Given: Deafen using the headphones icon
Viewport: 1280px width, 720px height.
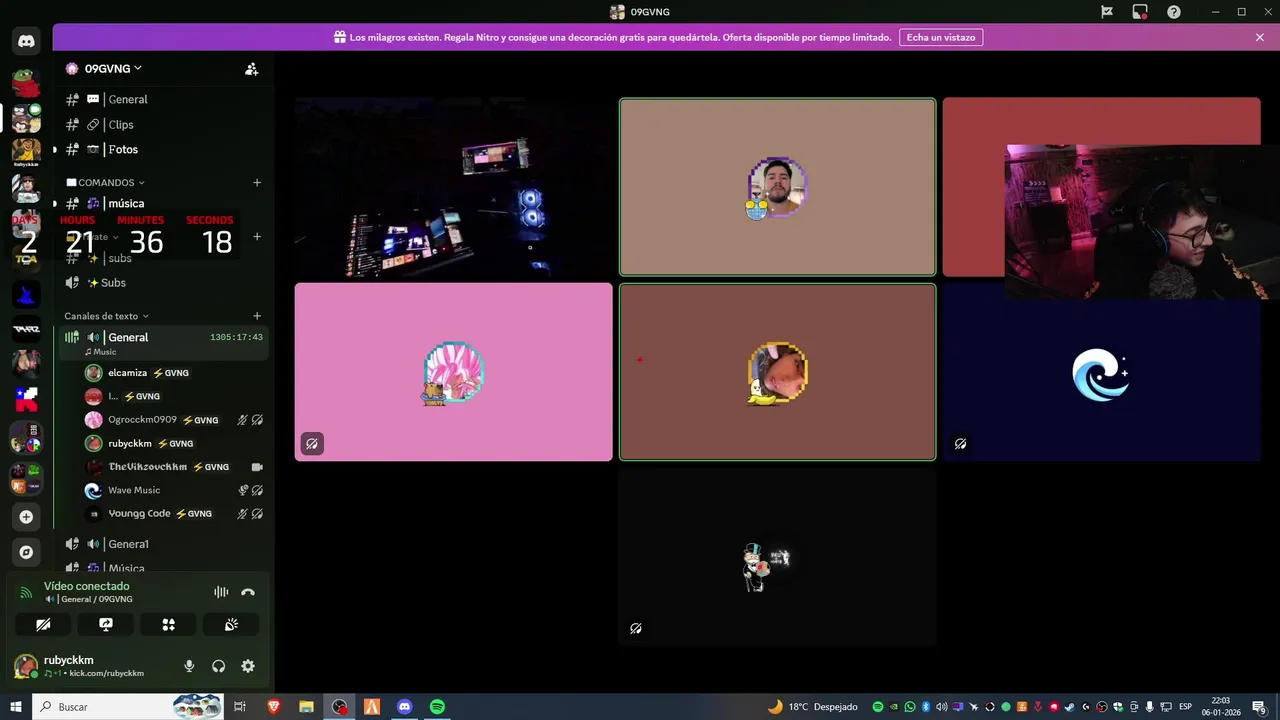Looking at the screenshot, I should click(x=218, y=666).
